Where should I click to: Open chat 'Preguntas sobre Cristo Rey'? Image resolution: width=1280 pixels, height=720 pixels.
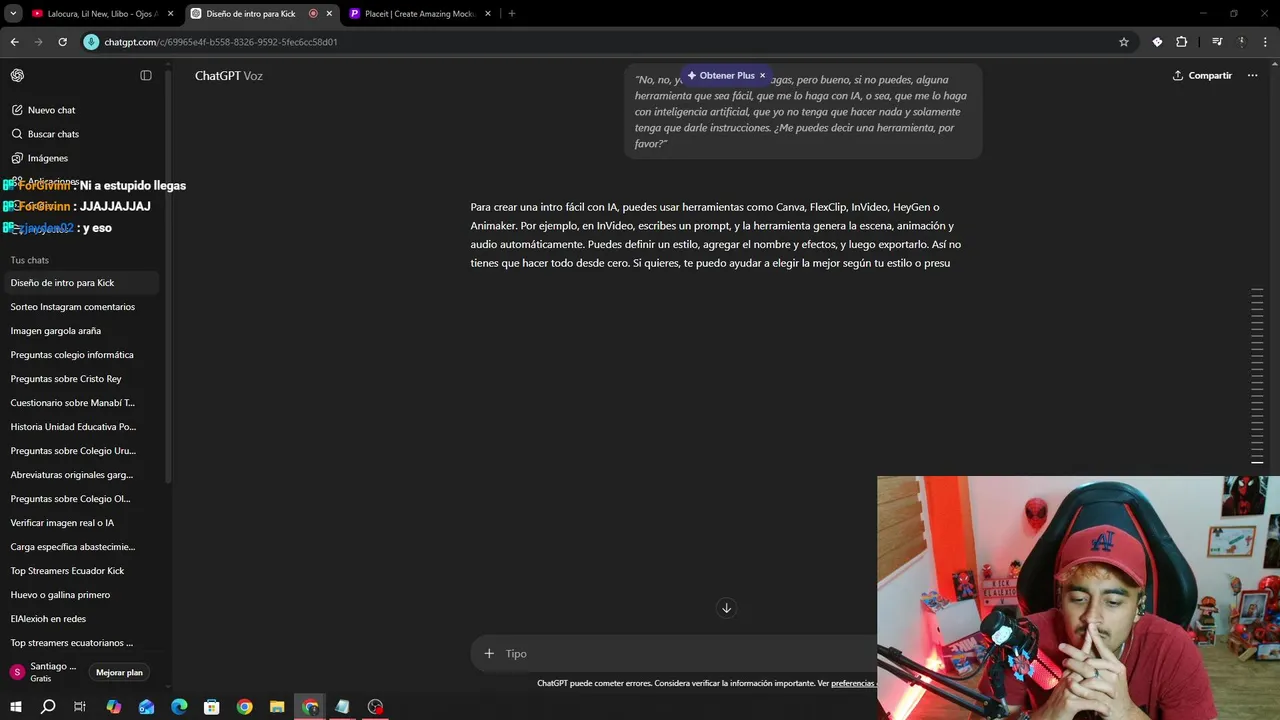(x=82, y=379)
